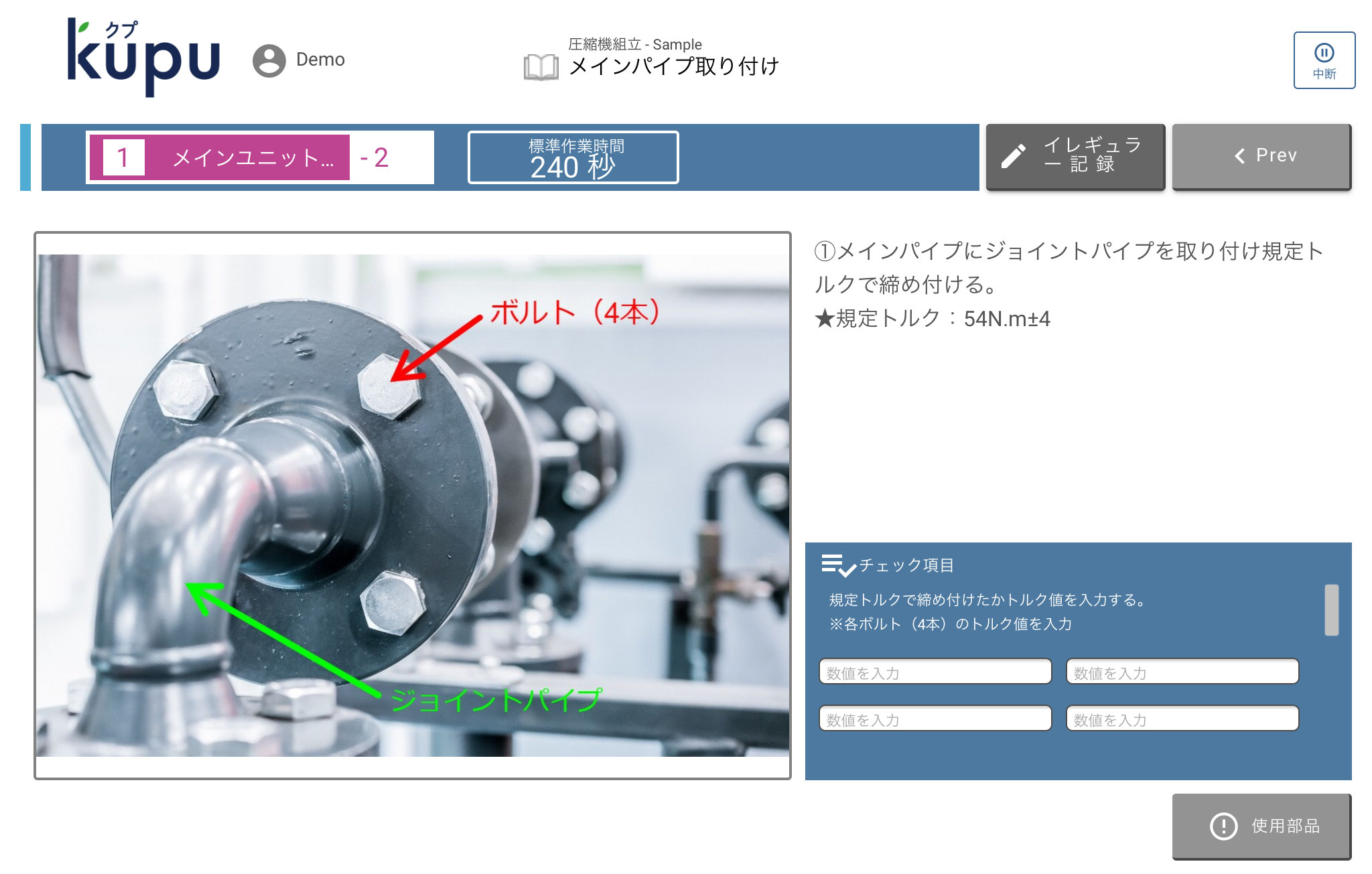The width and height of the screenshot is (1372, 874).
Task: Click the bottom-right torque value field
Action: [1182, 719]
